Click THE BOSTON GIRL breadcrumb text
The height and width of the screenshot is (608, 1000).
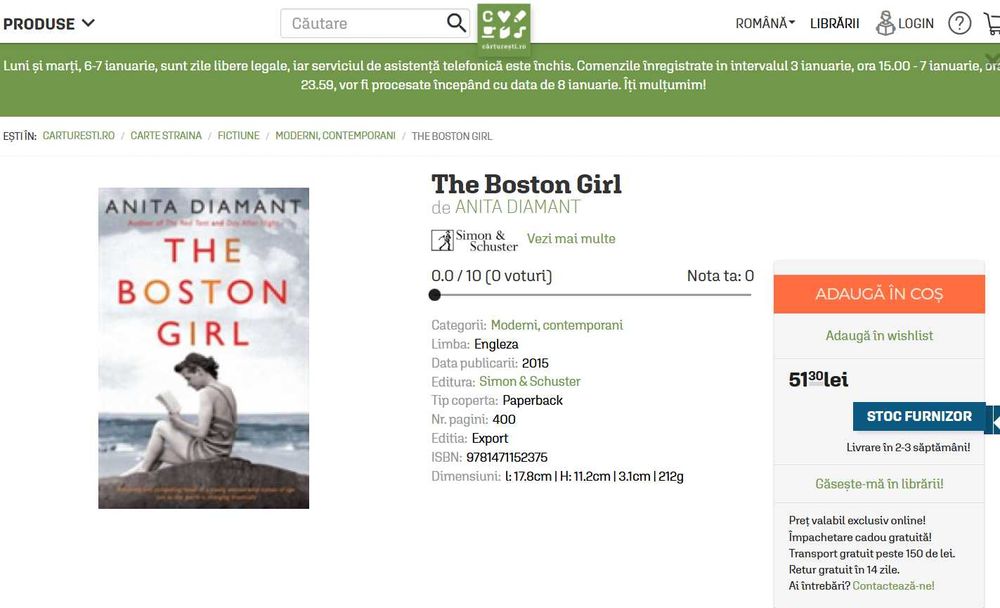452,136
